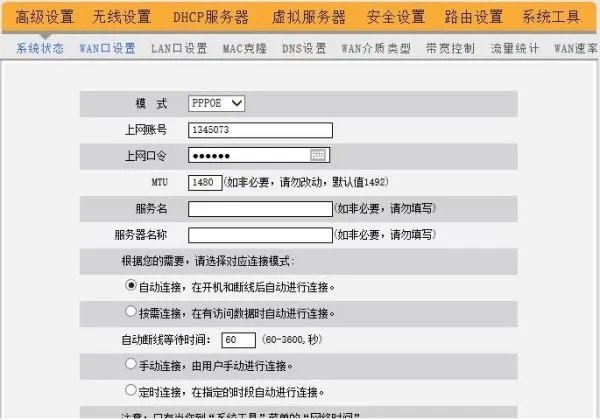Image resolution: width=600 pixels, height=420 pixels.
Task: Open the DHCP服务器 top menu
Action: point(211,17)
